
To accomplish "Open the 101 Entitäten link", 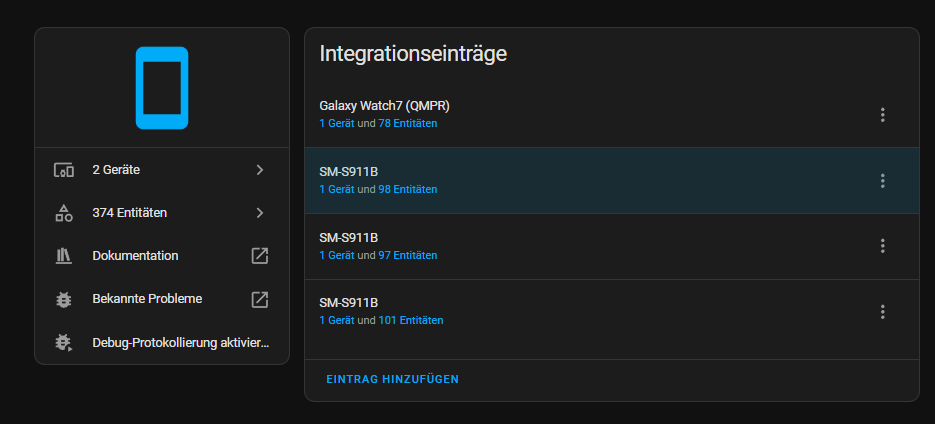I will (410, 321).
